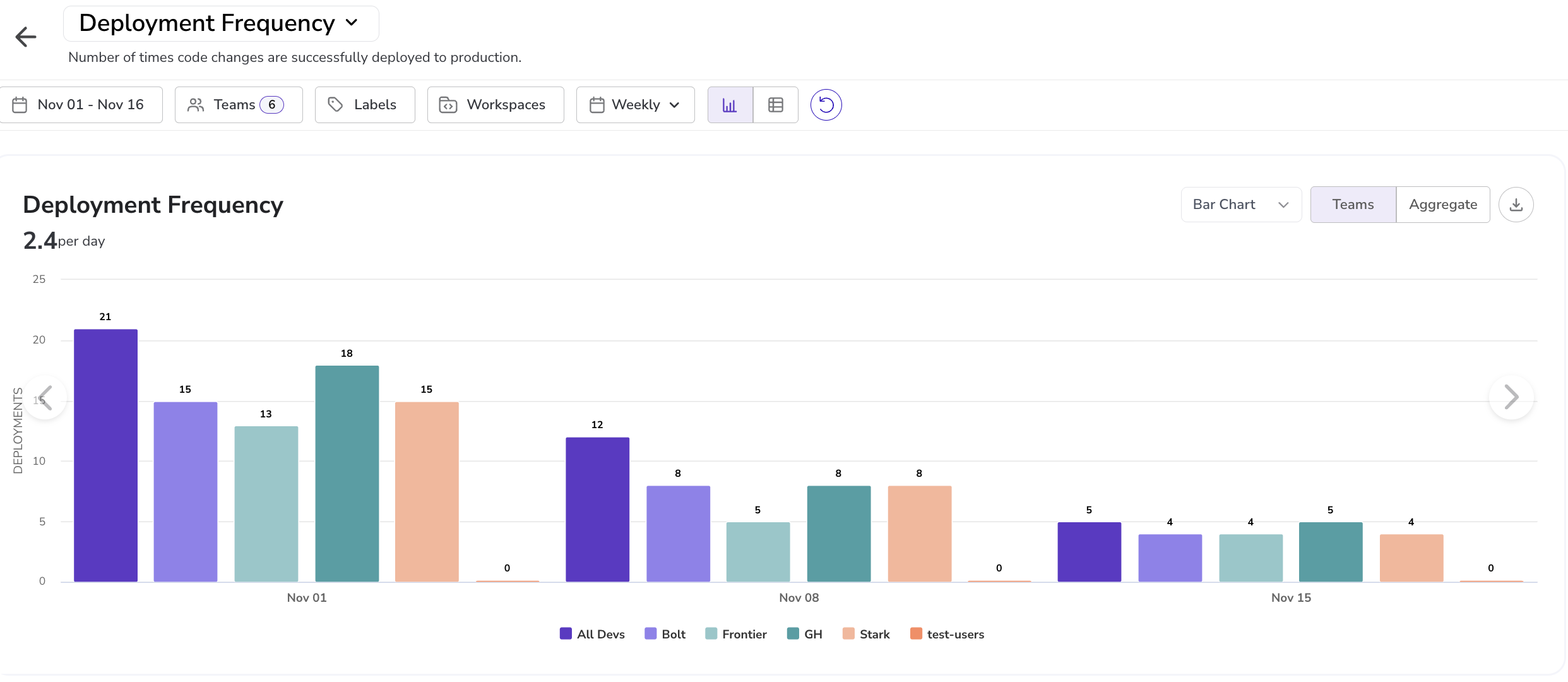The image size is (1568, 682).
Task: Open the Workspaces filter button
Action: 496,105
